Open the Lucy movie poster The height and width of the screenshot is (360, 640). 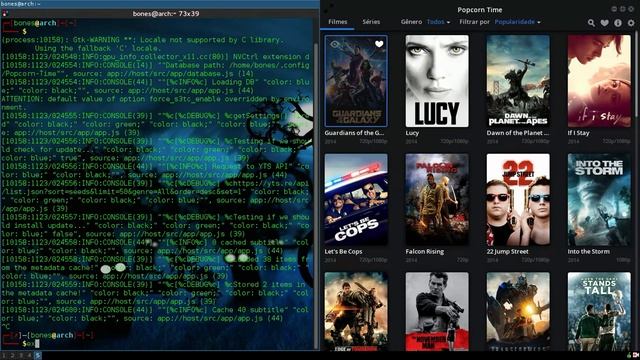[437, 81]
